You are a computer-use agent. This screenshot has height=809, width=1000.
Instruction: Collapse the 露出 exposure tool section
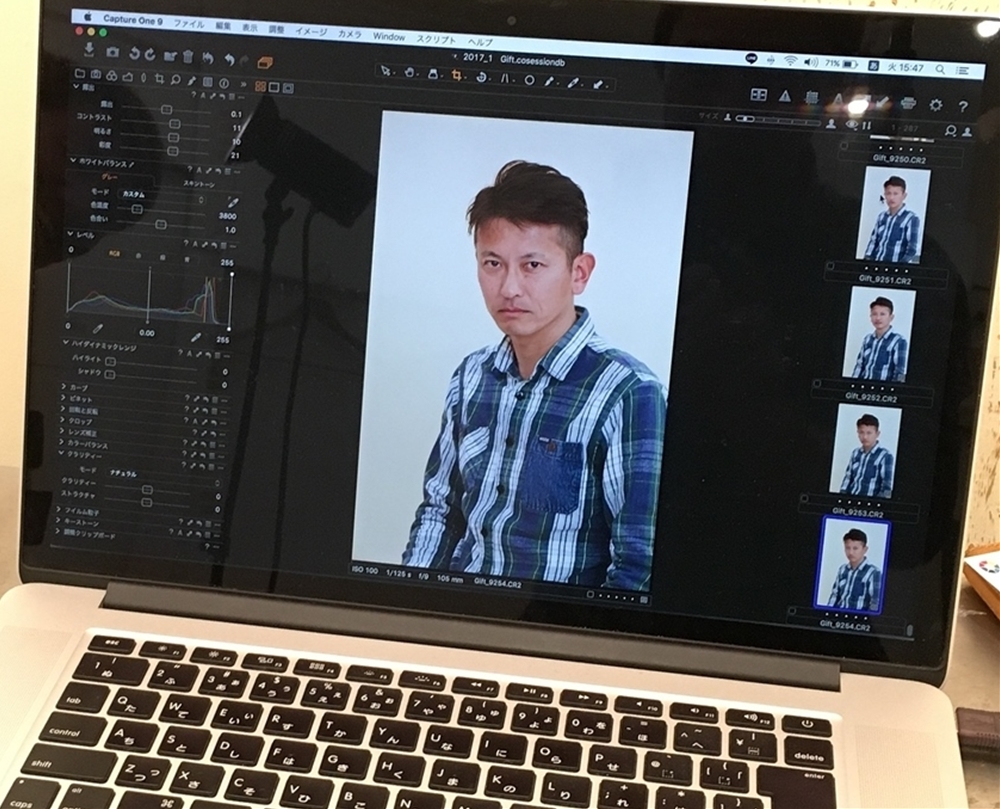point(76,86)
